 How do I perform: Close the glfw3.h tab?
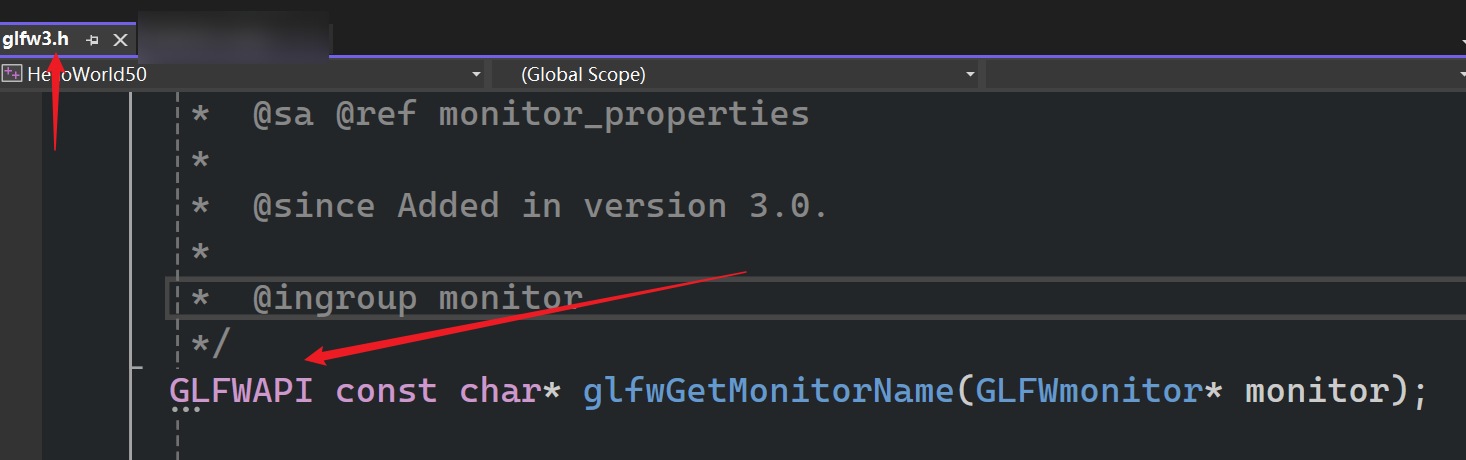tap(120, 40)
